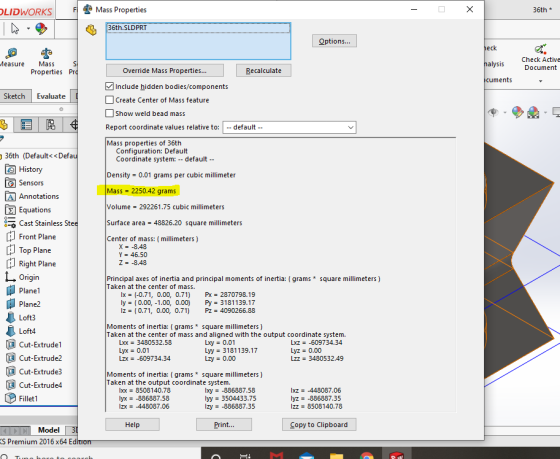Enable Create Center of Mass feature checkbox
This screenshot has height=459, width=560.
[x=110, y=100]
